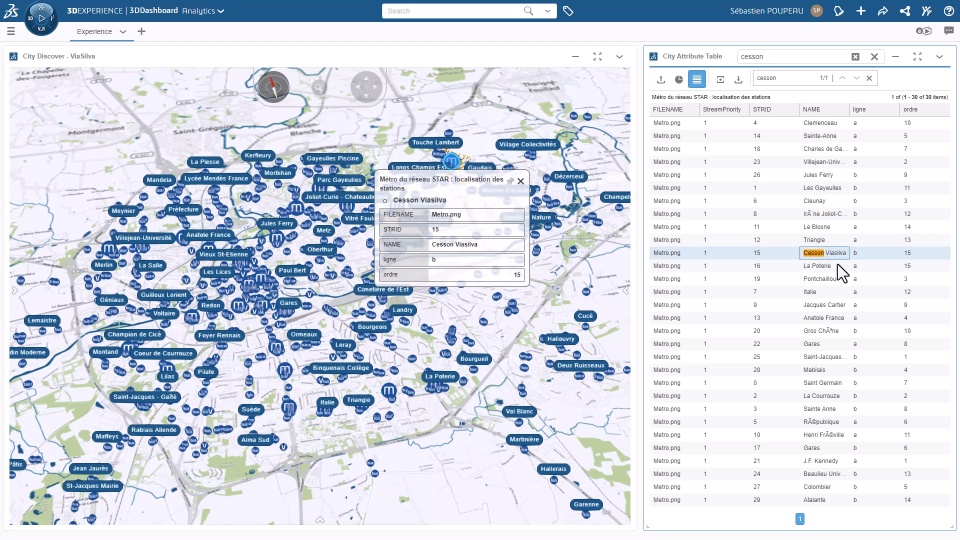Close the station info popup
This screenshot has height=540, width=960.
click(520, 181)
